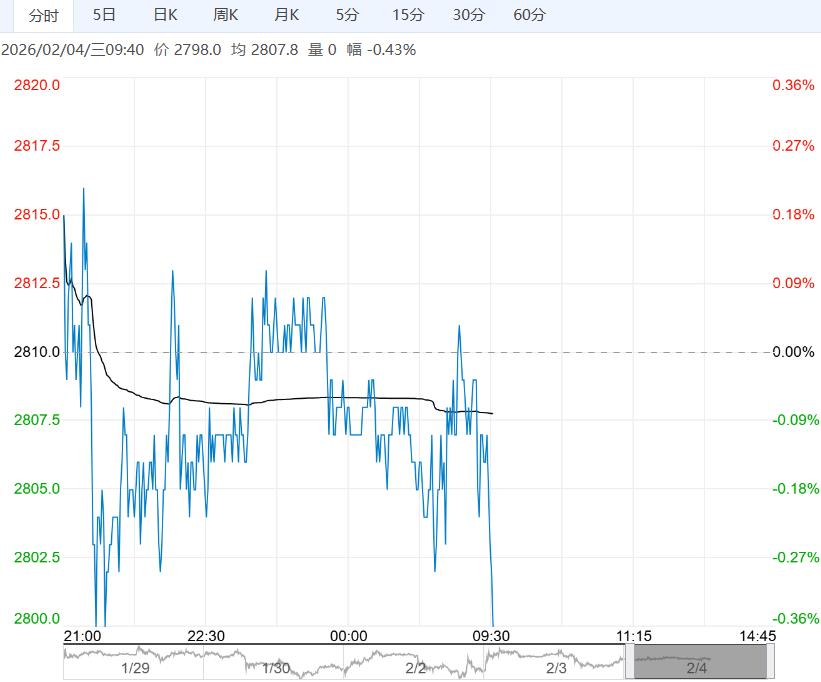Click the left handle of range slider
The height and width of the screenshot is (682, 821).
[629, 662]
